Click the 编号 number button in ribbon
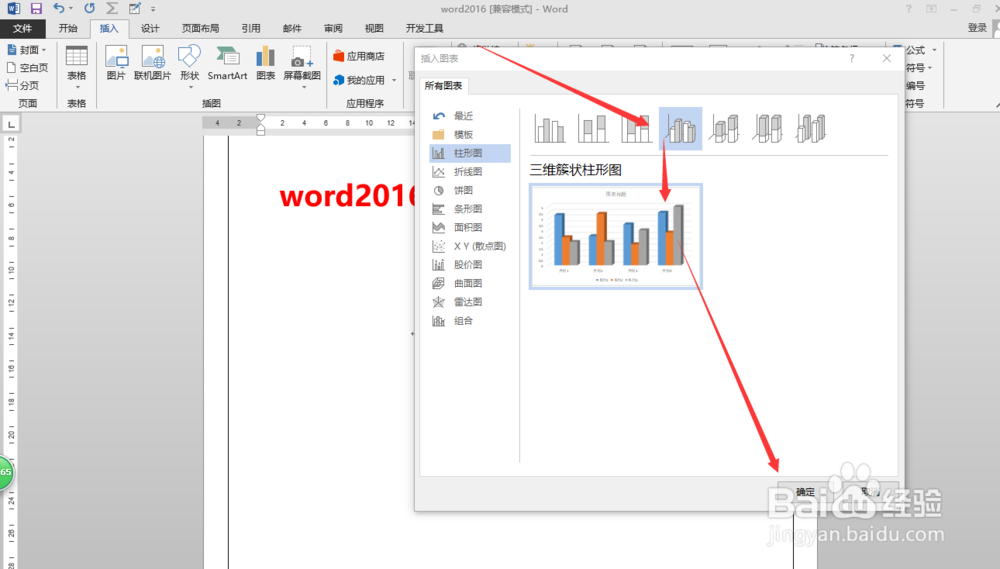 (x=915, y=85)
